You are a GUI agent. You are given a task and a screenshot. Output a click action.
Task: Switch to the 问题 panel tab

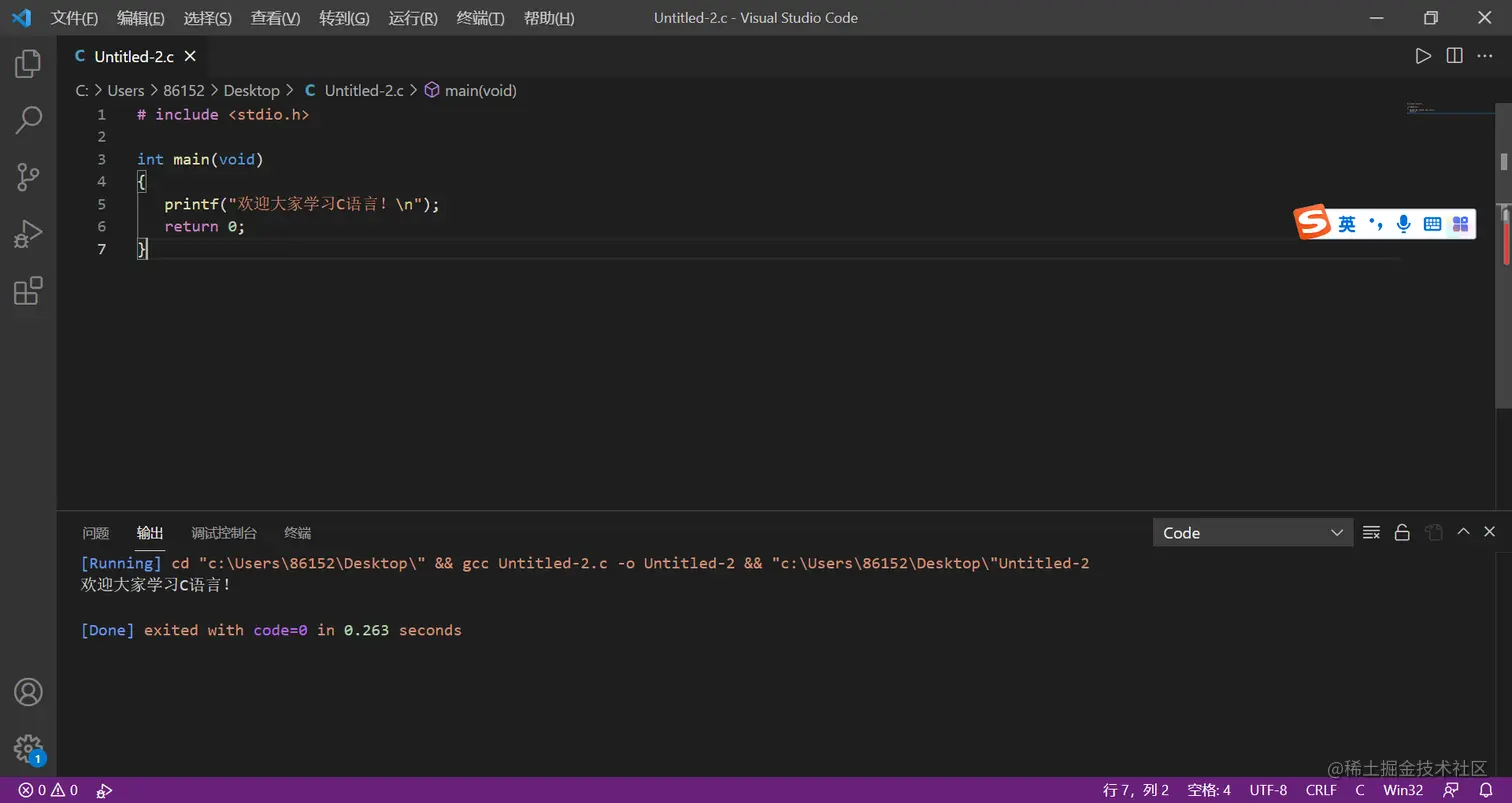(x=96, y=533)
